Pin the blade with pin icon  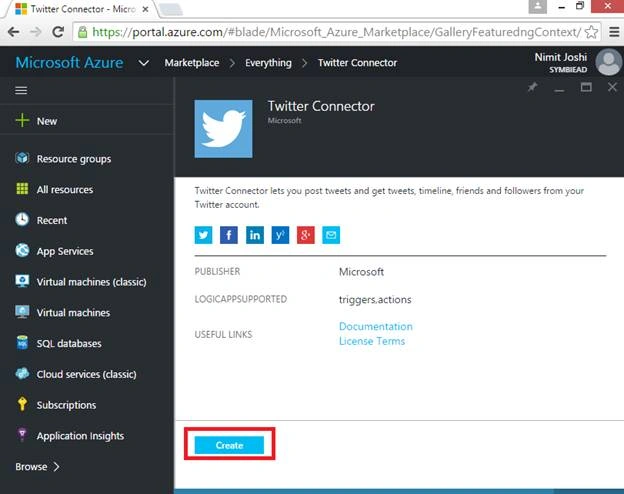coord(532,87)
